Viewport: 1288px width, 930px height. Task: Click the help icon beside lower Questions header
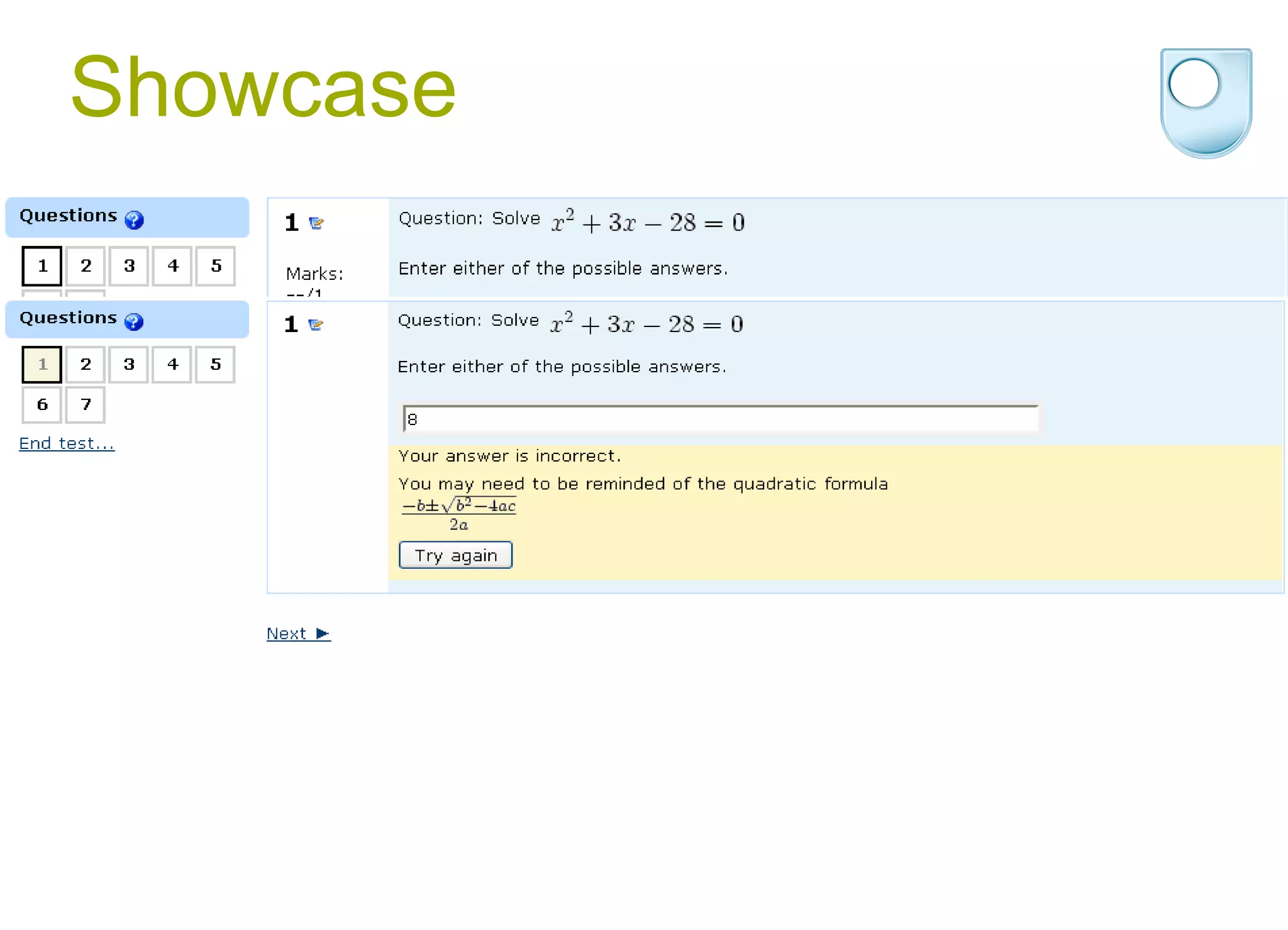tap(134, 321)
